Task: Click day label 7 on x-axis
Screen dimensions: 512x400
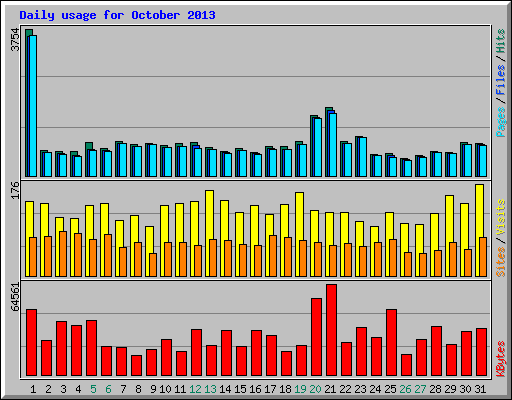Action: coord(123,389)
